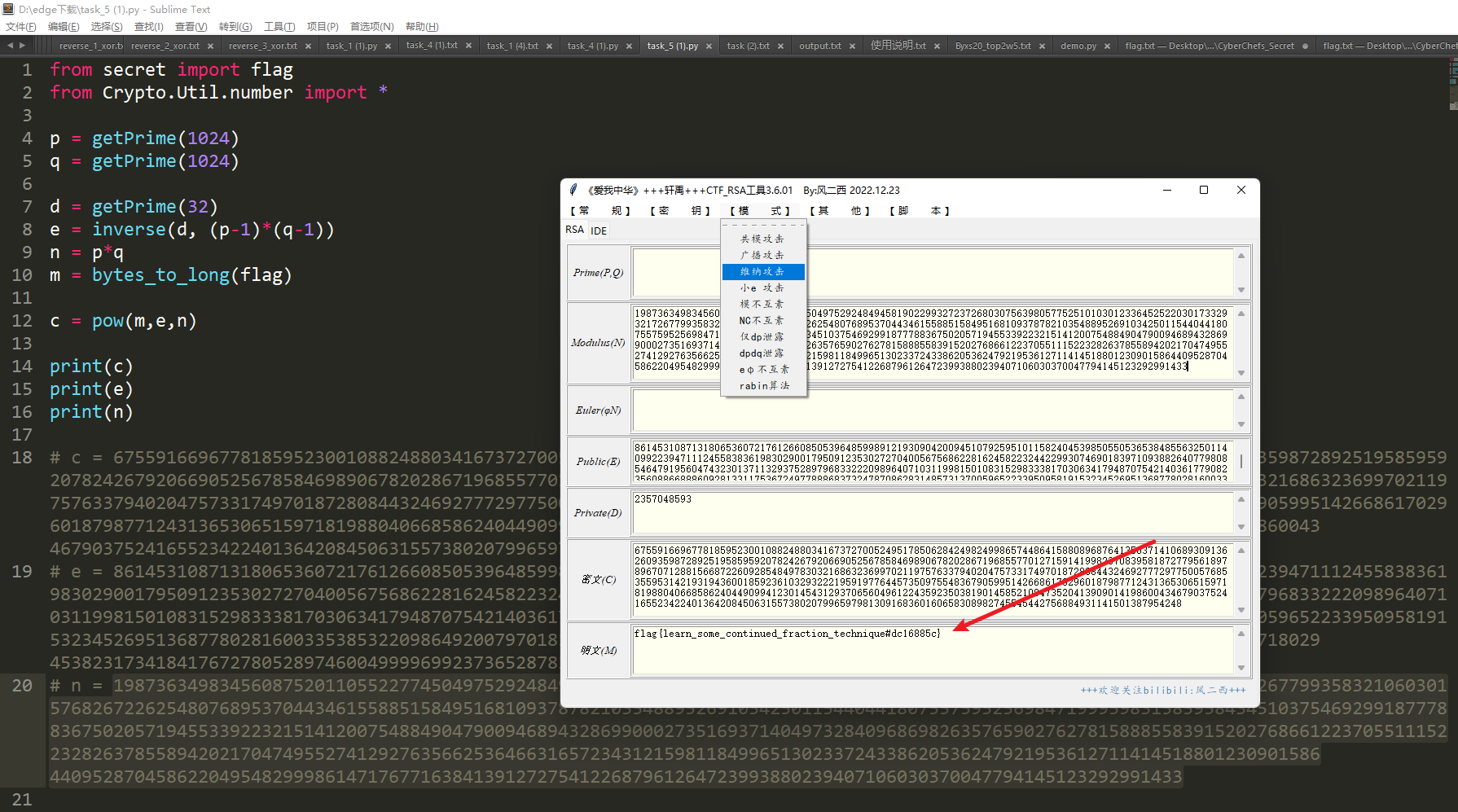Choose 维纳攻击 in the dropdown menu

pos(763,271)
